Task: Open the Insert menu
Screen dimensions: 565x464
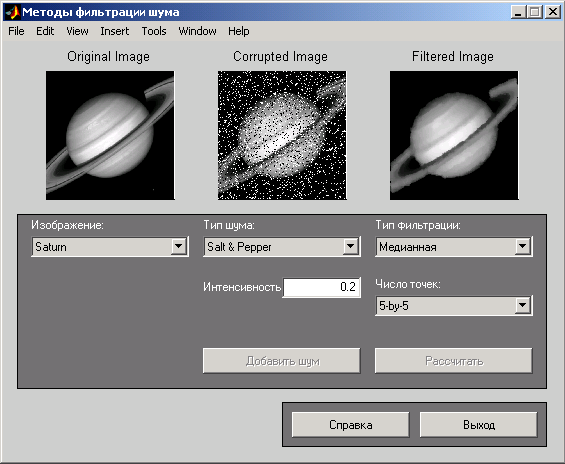Action: (115, 31)
